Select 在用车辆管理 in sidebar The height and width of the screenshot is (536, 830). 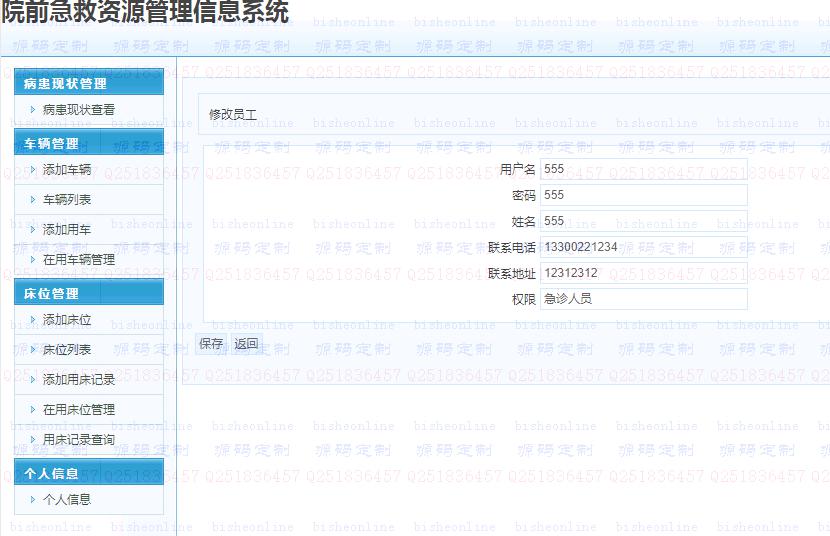tap(78, 260)
